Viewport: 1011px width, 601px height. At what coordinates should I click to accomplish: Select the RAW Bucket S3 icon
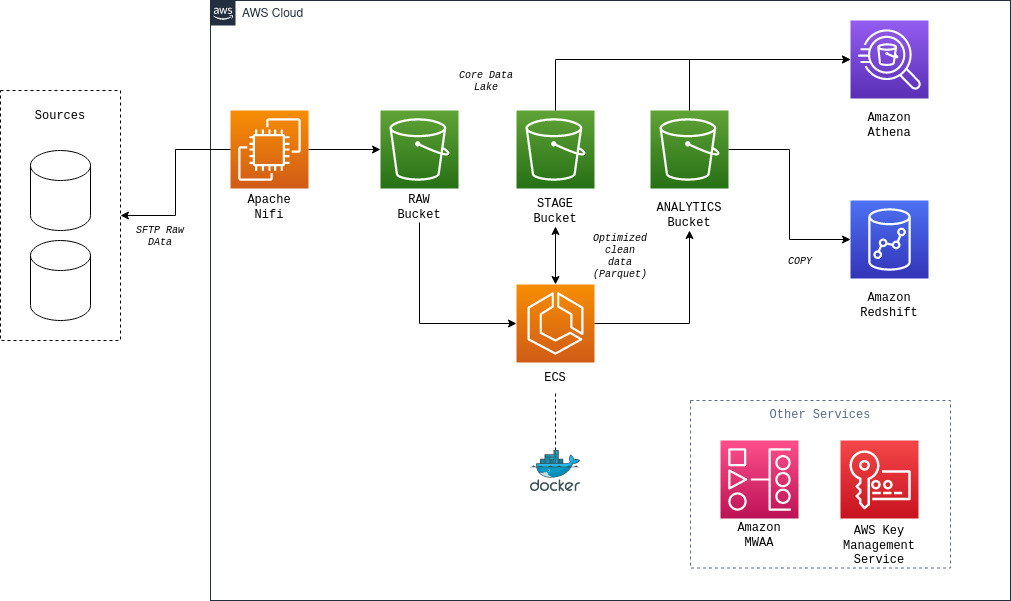pyautogui.click(x=419, y=150)
